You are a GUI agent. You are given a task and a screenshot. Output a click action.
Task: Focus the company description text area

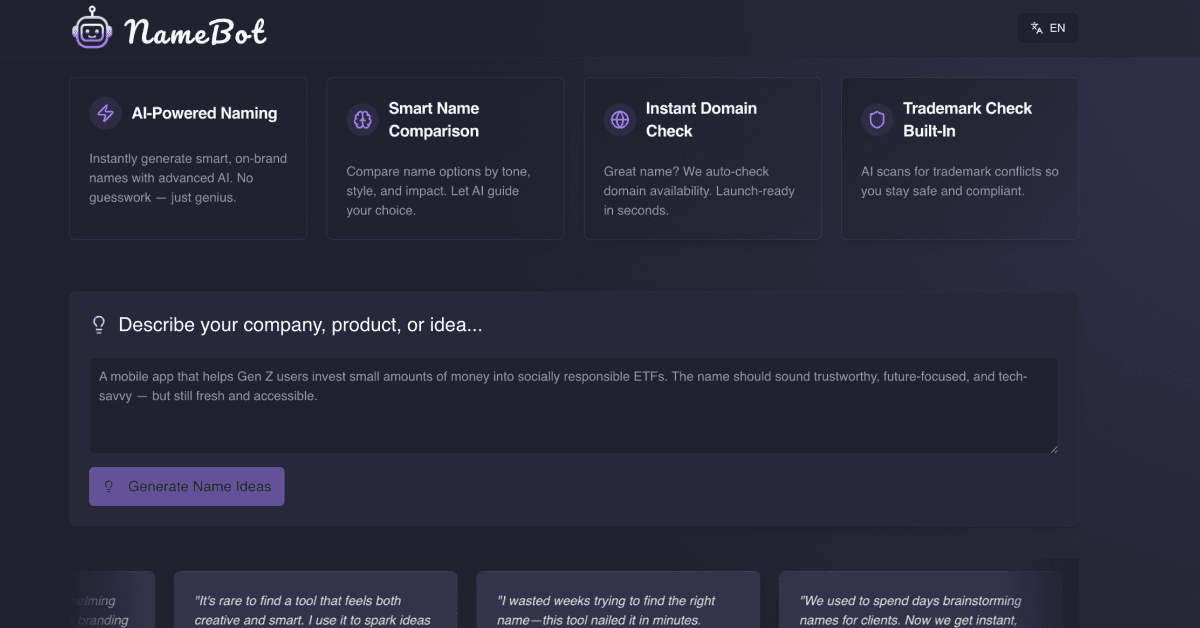574,406
